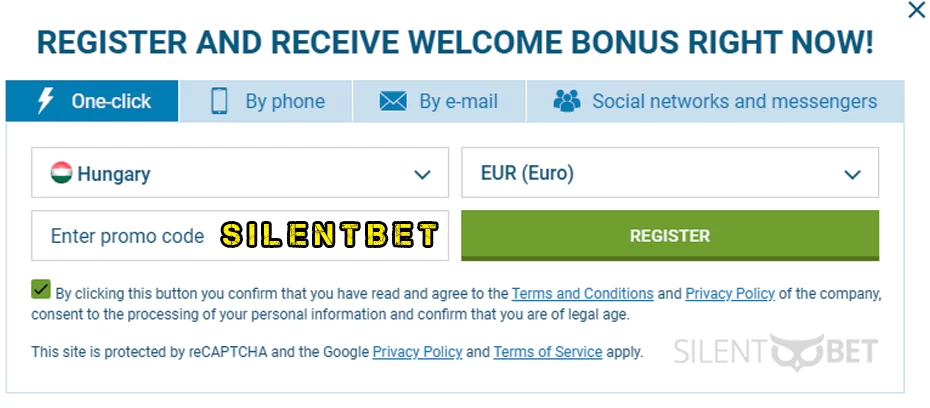Click the lightning bolt One-click icon
Image resolution: width=930 pixels, height=408 pixels.
click(46, 101)
